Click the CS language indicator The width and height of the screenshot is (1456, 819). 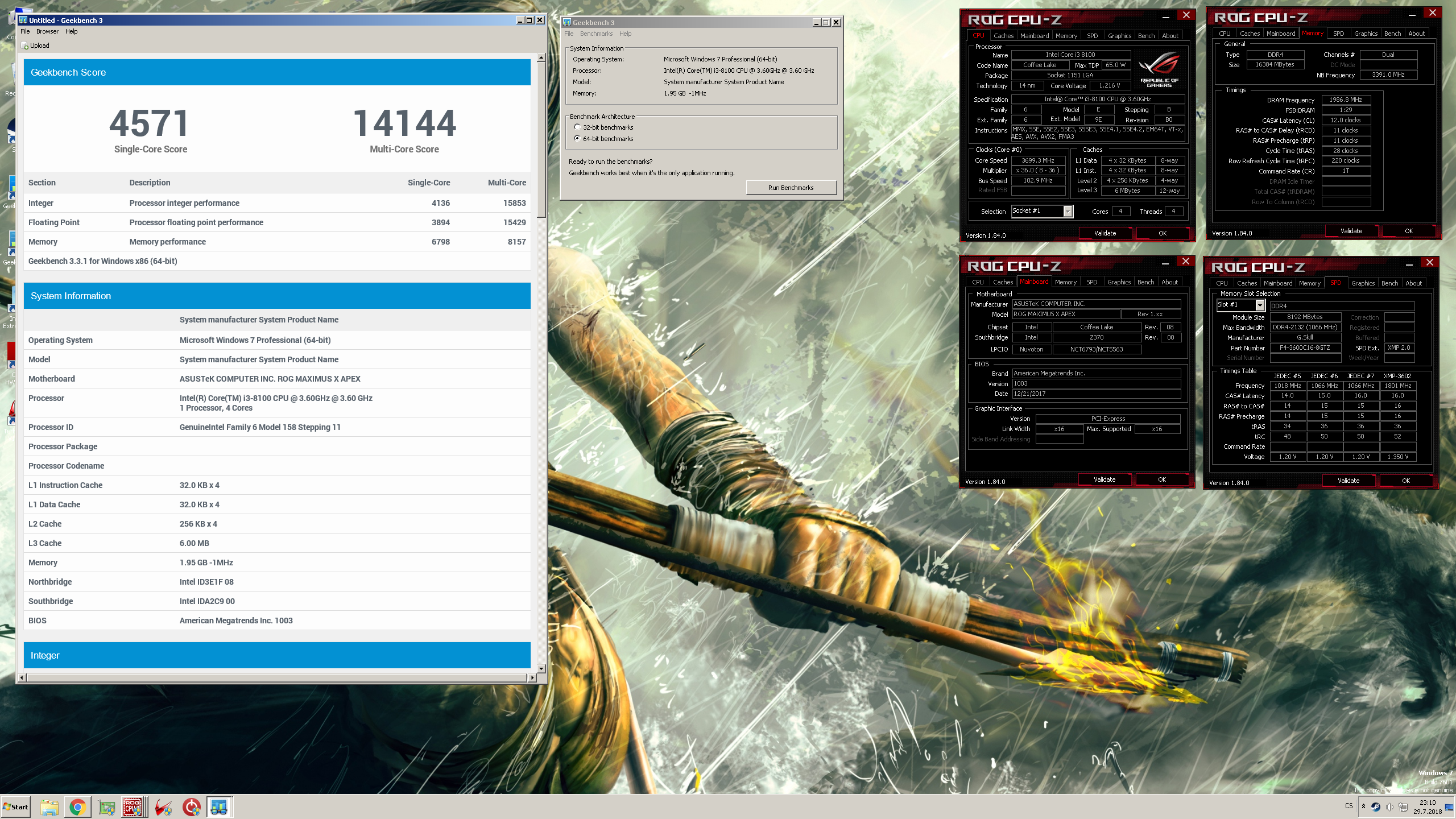click(x=1349, y=806)
